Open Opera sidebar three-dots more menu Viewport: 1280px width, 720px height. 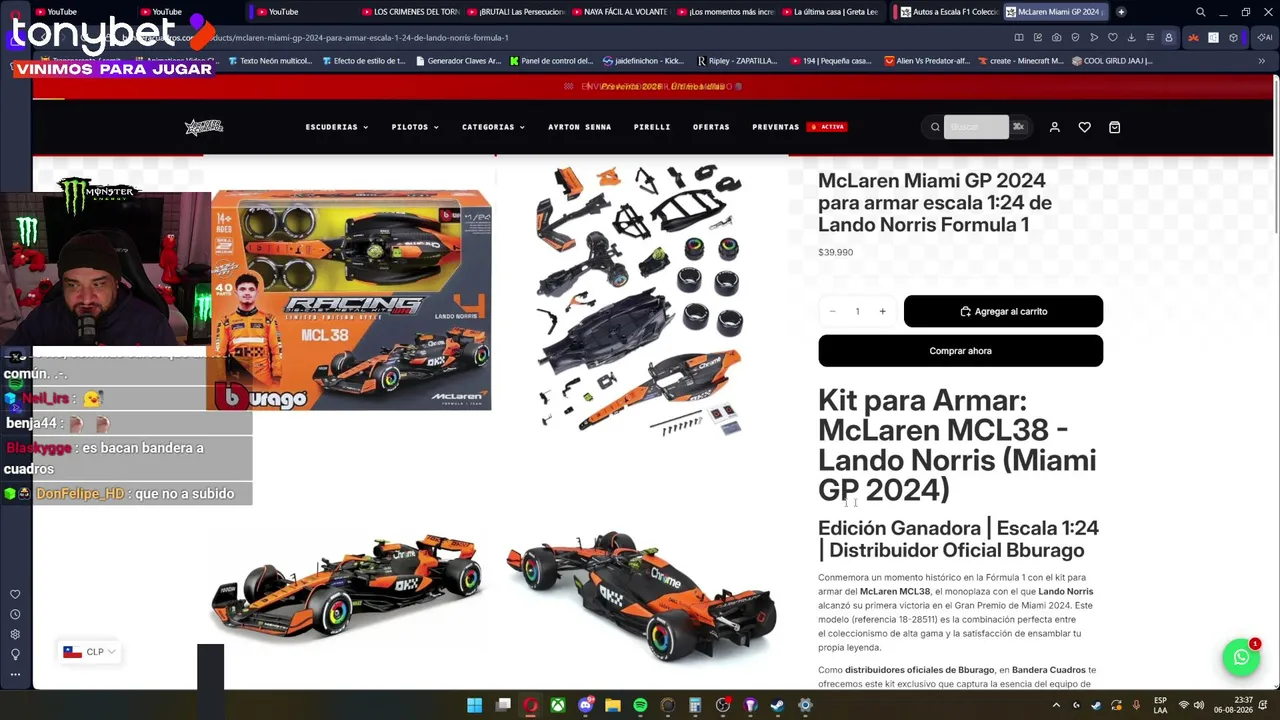coord(15,674)
